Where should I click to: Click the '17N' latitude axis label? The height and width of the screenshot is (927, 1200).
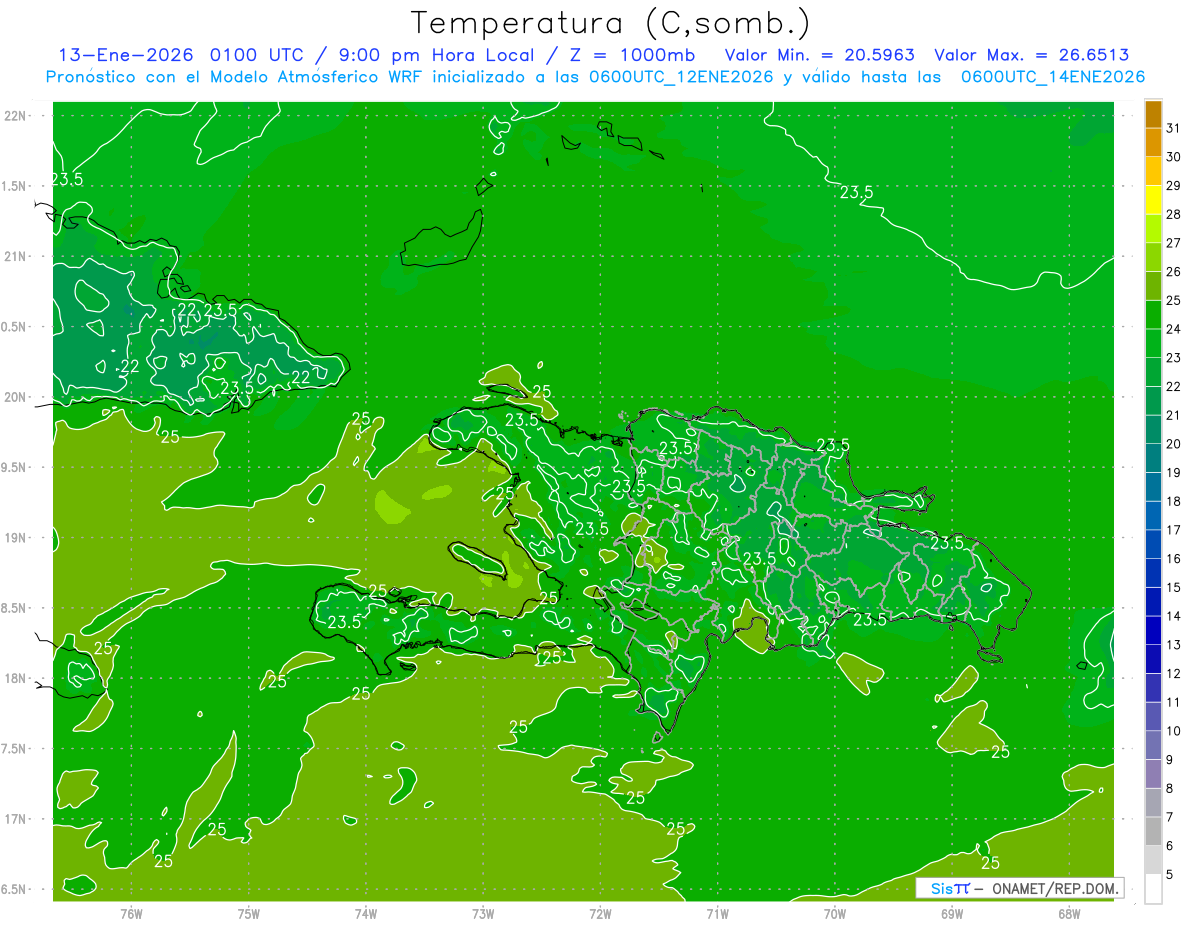(x=16, y=819)
